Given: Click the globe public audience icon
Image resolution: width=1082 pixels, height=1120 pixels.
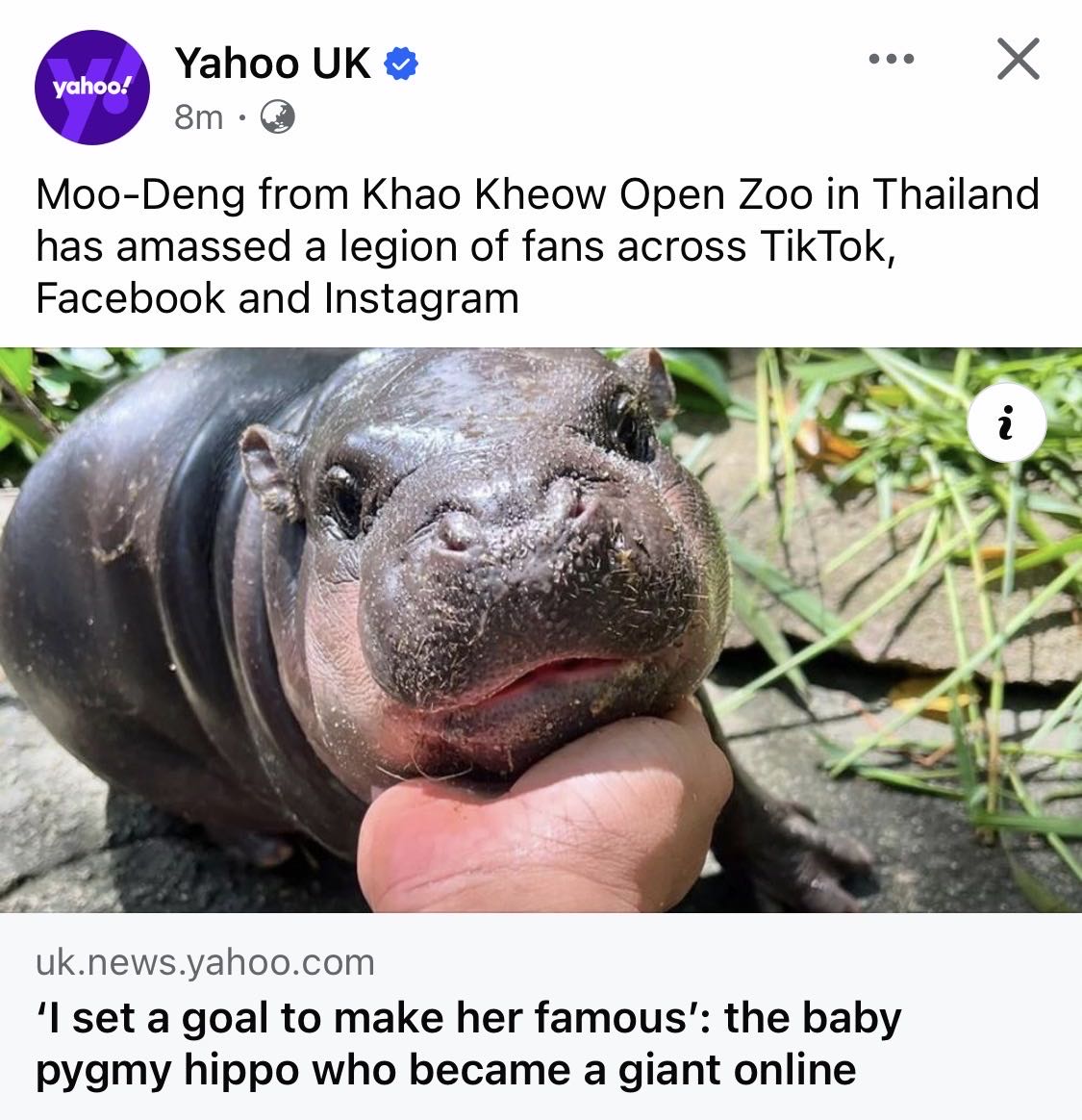Looking at the screenshot, I should coord(277,116).
